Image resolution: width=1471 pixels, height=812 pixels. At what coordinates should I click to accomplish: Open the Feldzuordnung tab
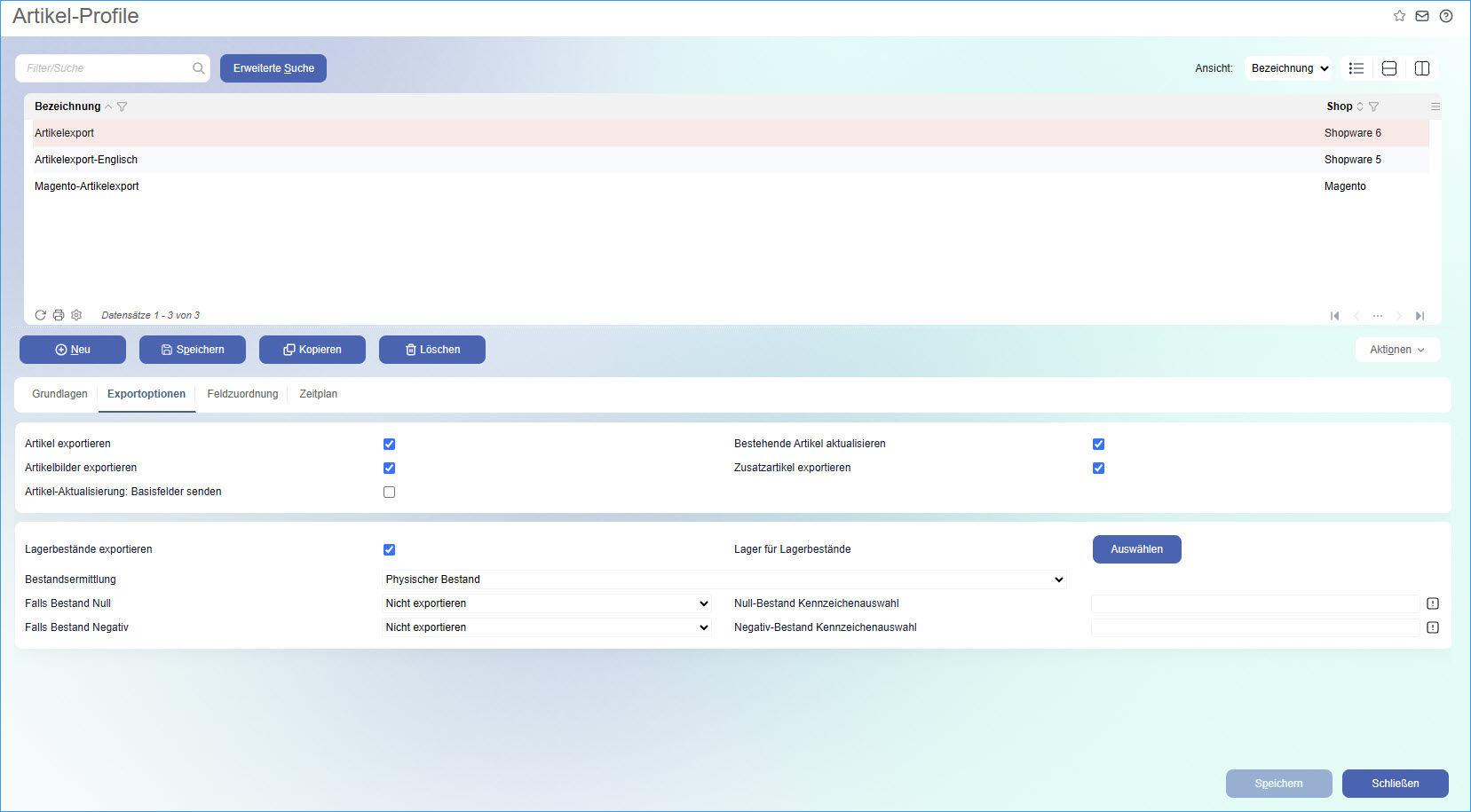(x=242, y=394)
